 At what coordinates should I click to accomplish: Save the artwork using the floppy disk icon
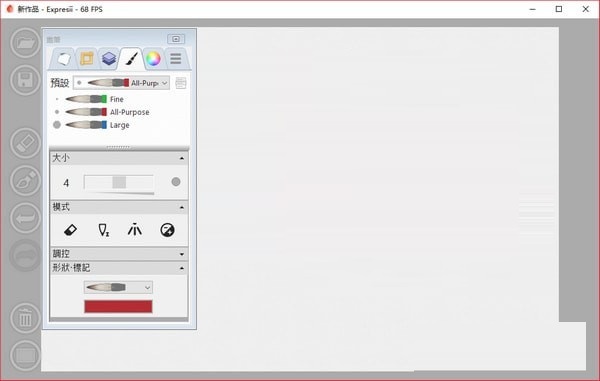(25, 80)
